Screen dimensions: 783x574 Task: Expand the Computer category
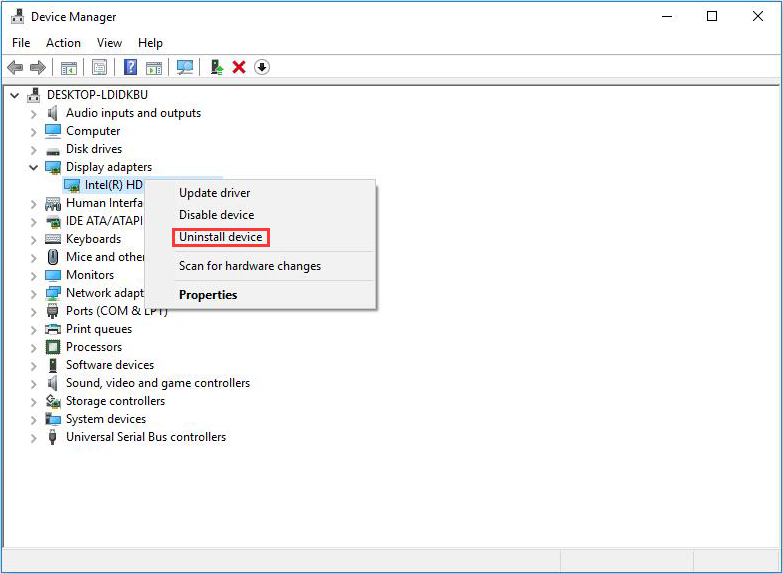coord(33,132)
